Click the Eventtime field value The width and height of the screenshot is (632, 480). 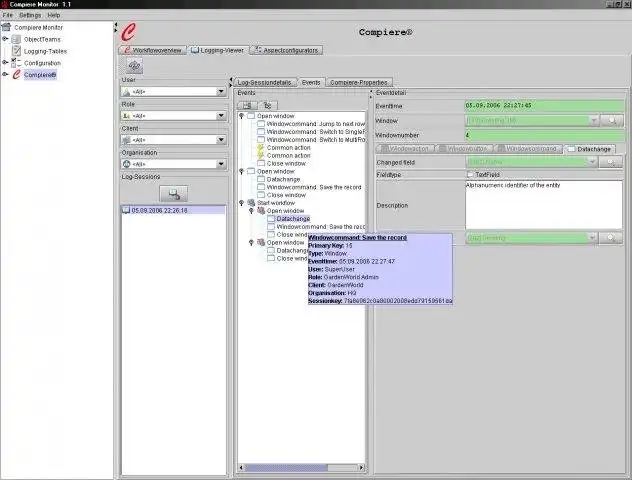(544, 106)
